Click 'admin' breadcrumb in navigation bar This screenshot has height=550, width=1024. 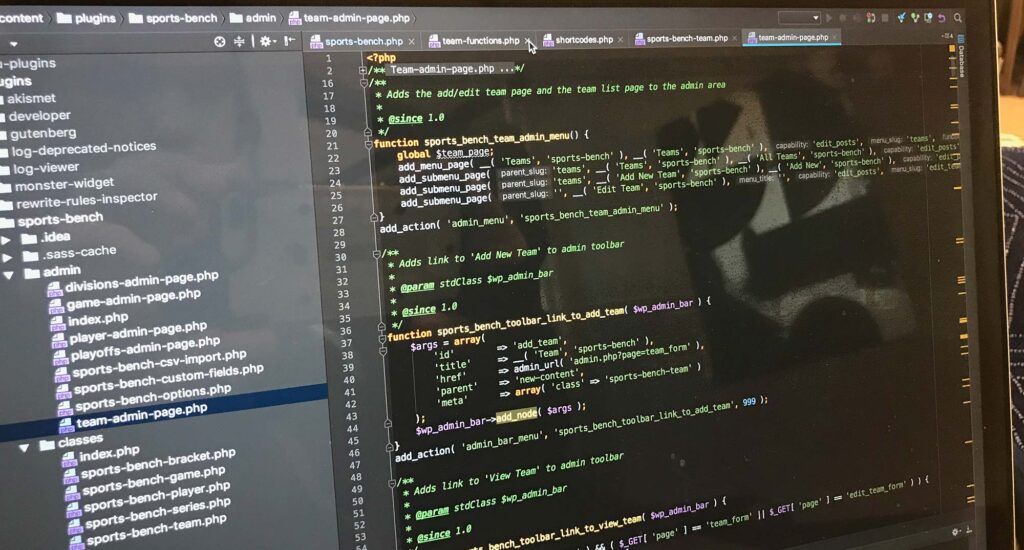252,18
